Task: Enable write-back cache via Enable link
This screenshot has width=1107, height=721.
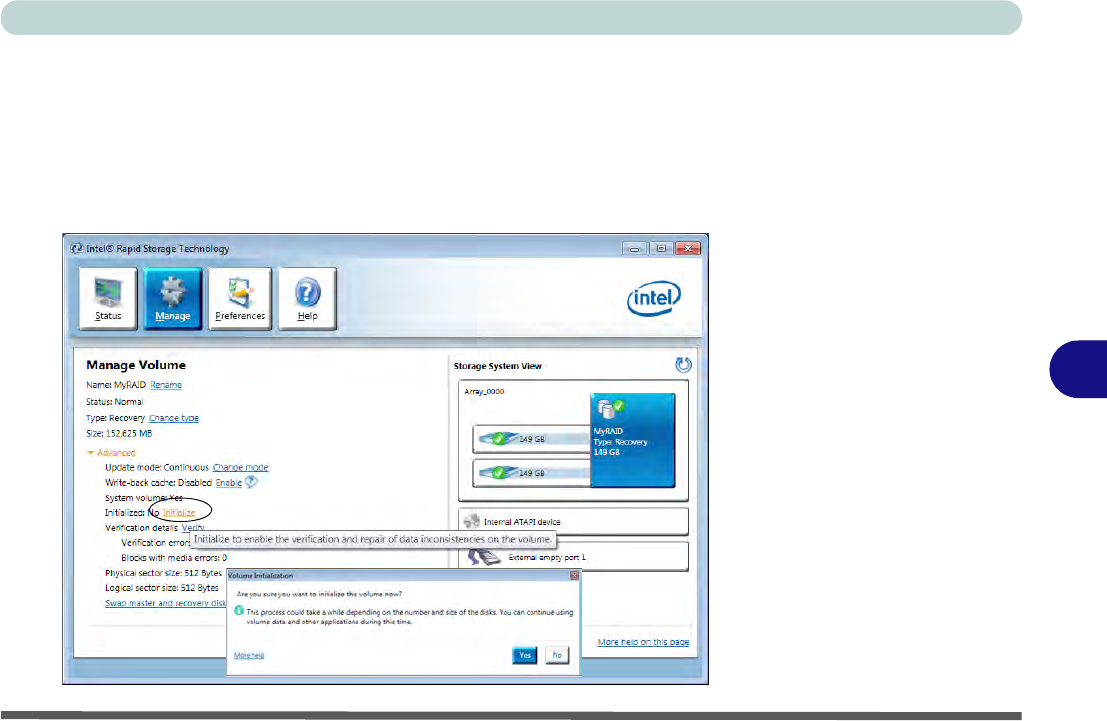Action: click(x=228, y=482)
